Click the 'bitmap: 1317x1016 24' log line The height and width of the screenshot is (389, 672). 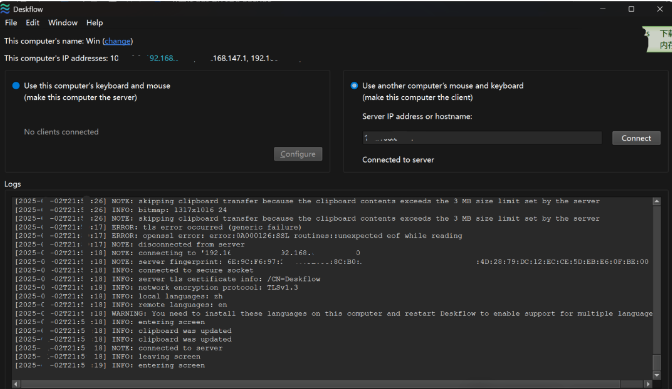(121, 209)
